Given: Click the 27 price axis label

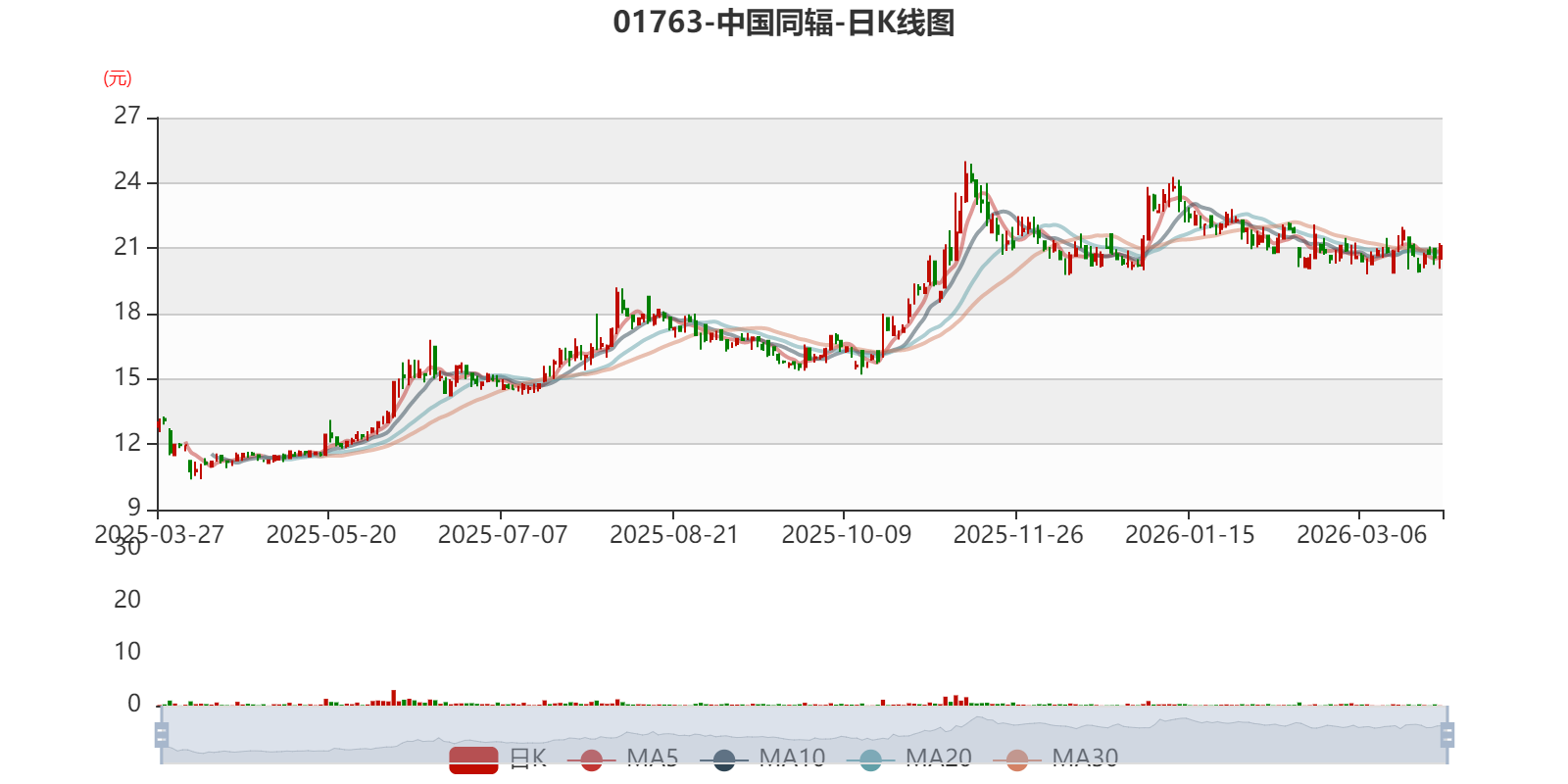Looking at the screenshot, I should (x=127, y=116).
